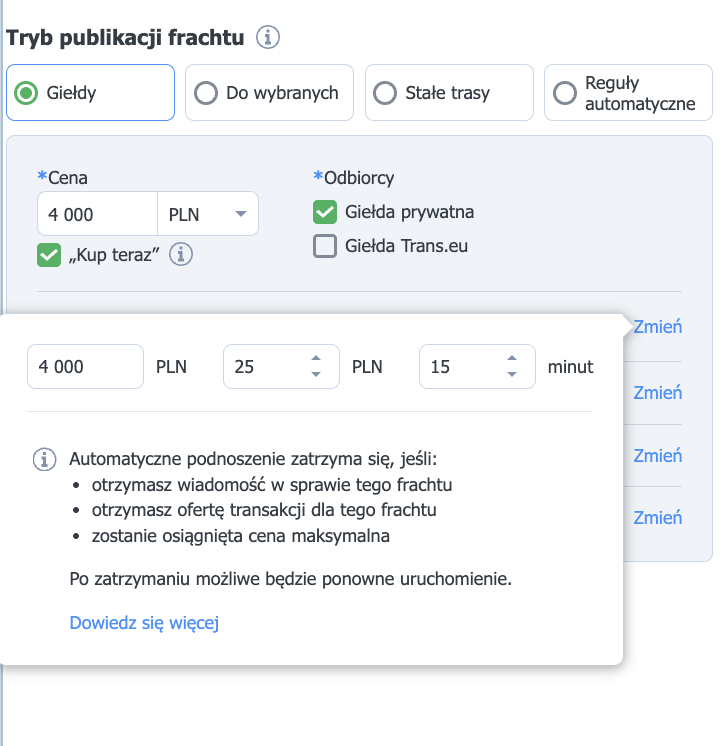This screenshot has width=724, height=746.
Task: Click "otrzymasz ofertę transakcji dla tego frachtu"
Action: [x=264, y=510]
